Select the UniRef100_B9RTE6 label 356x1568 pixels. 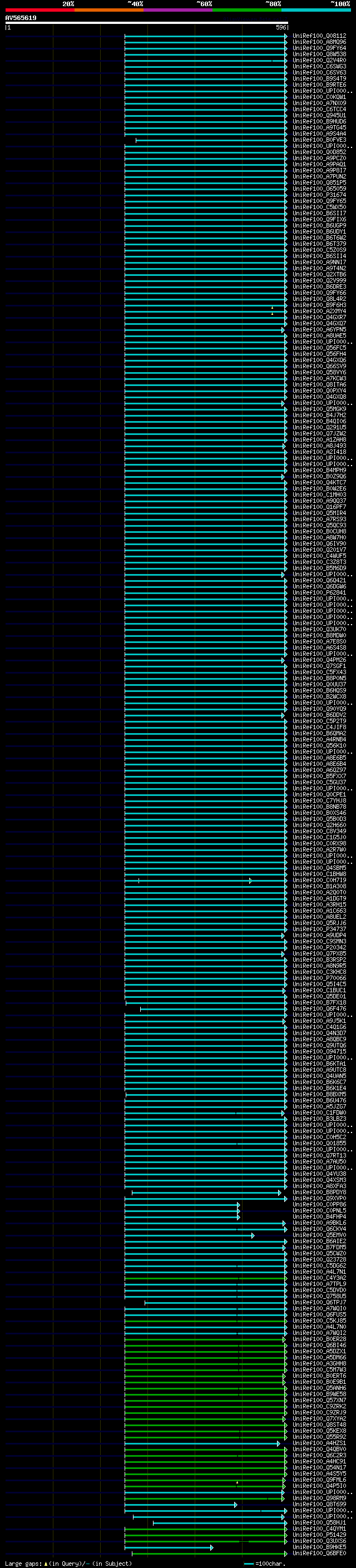click(319, 85)
